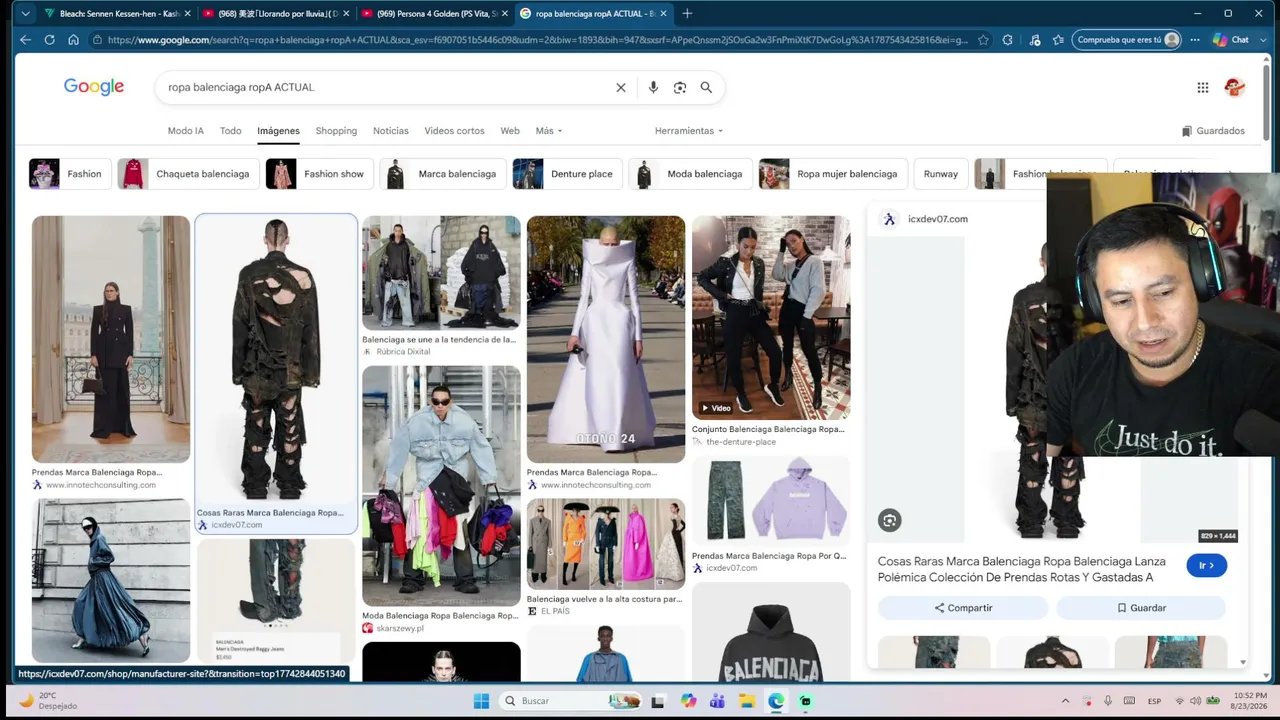
Task: Open Microsoft Teams on the taskbar
Action: pyautogui.click(x=717, y=701)
